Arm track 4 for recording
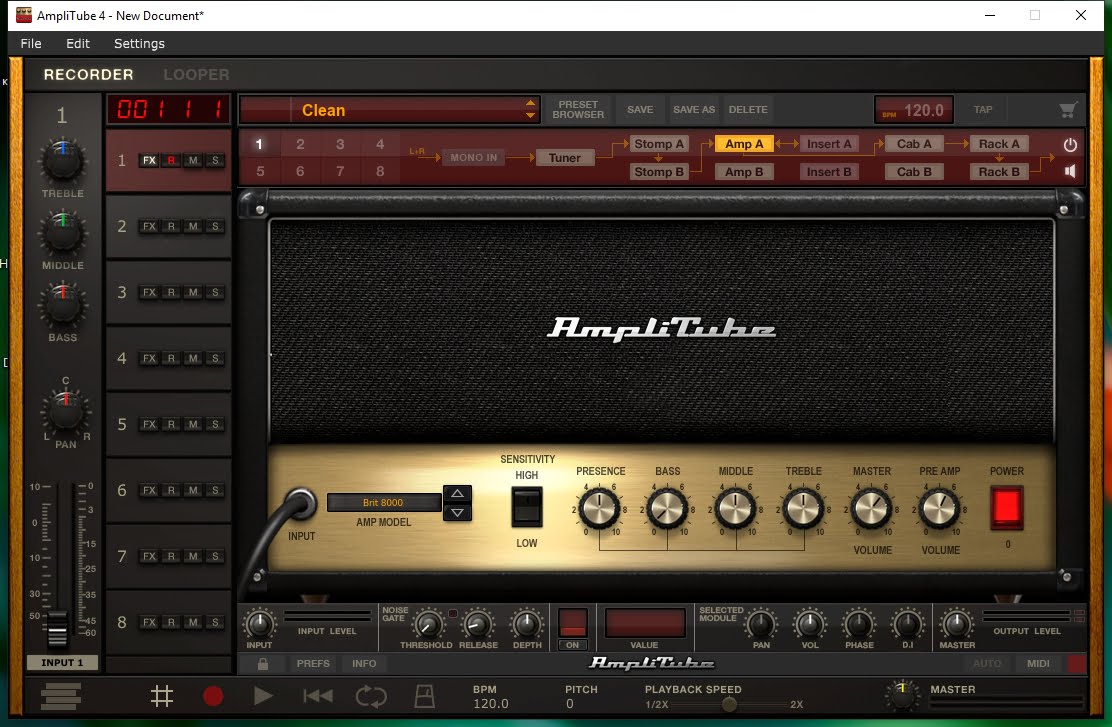This screenshot has width=1112, height=727. [171, 358]
